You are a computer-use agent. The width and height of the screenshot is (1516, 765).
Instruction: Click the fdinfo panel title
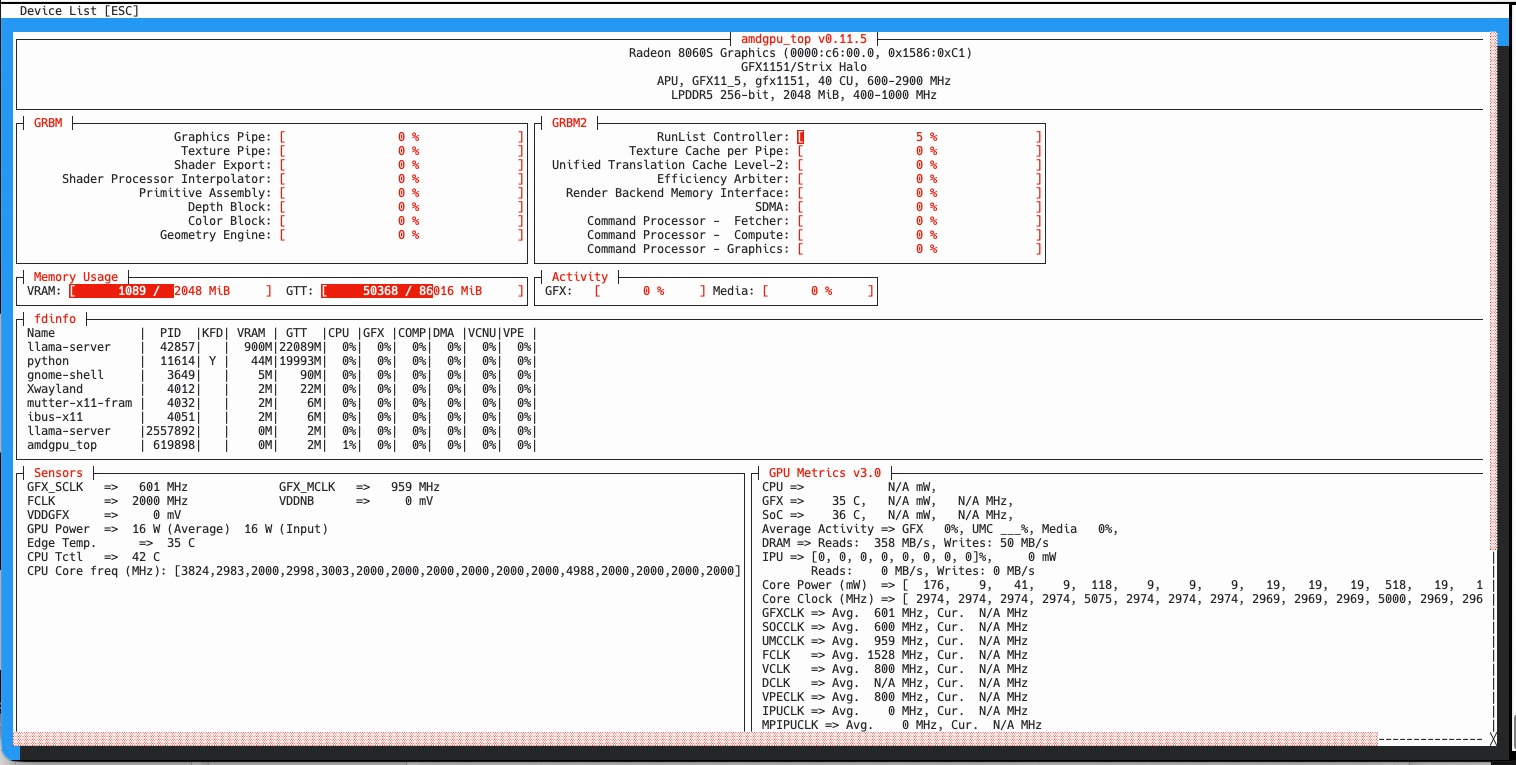[x=55, y=319]
